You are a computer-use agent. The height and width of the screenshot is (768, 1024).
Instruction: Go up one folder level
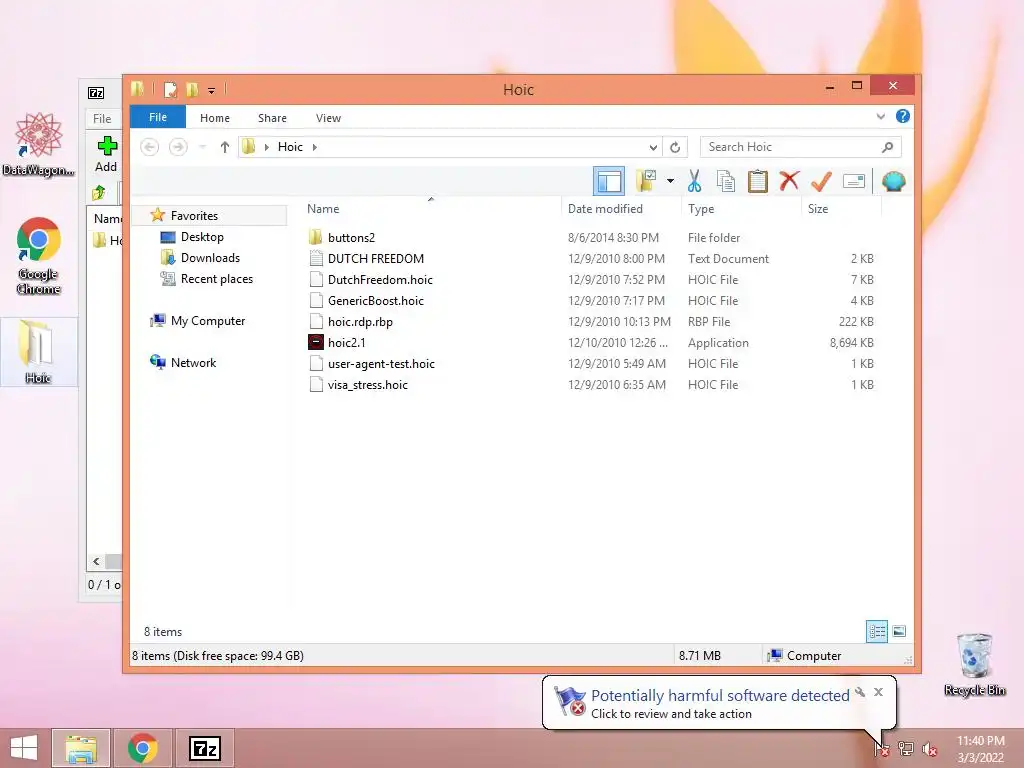(225, 147)
